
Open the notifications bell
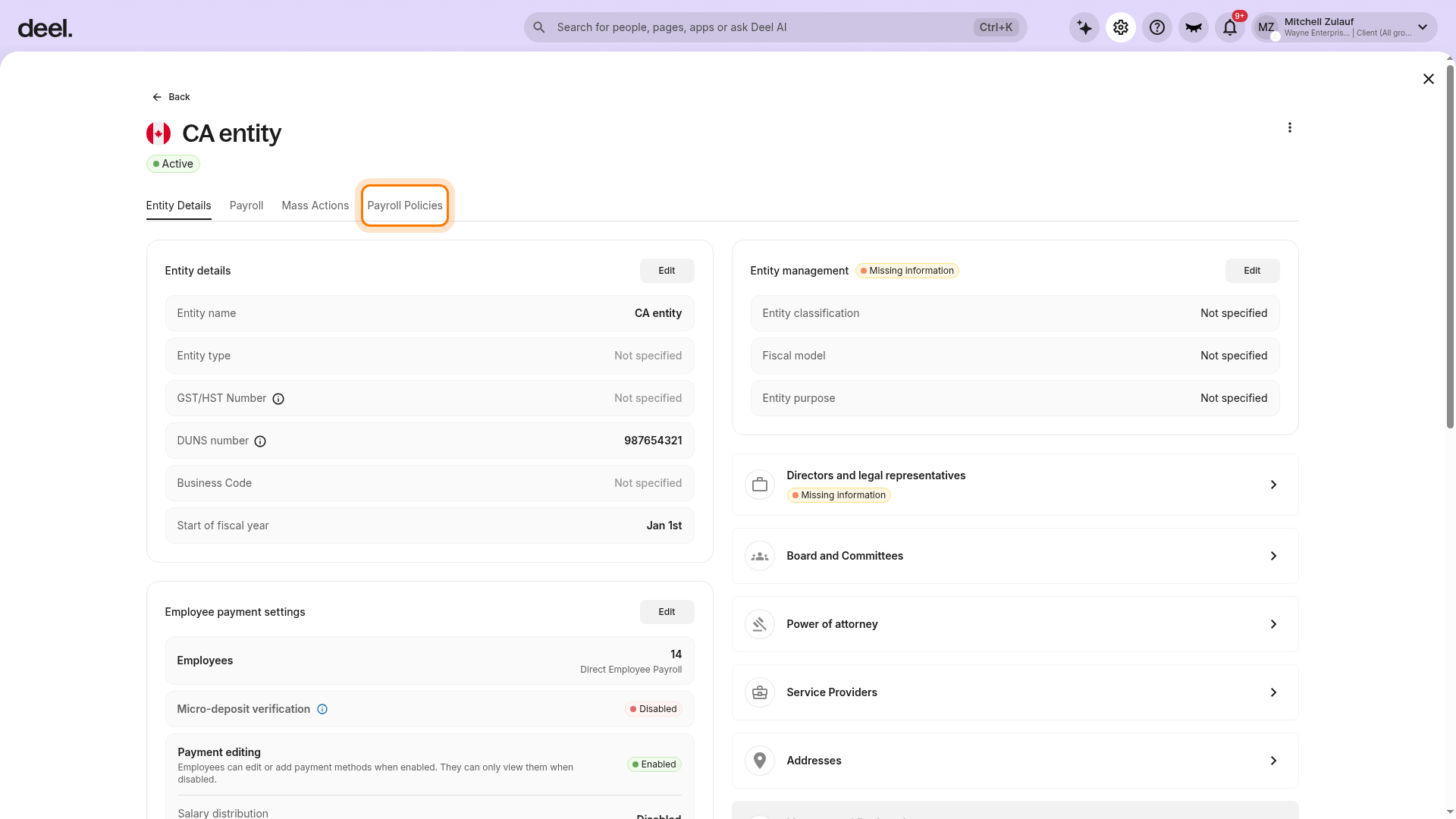tap(1230, 27)
